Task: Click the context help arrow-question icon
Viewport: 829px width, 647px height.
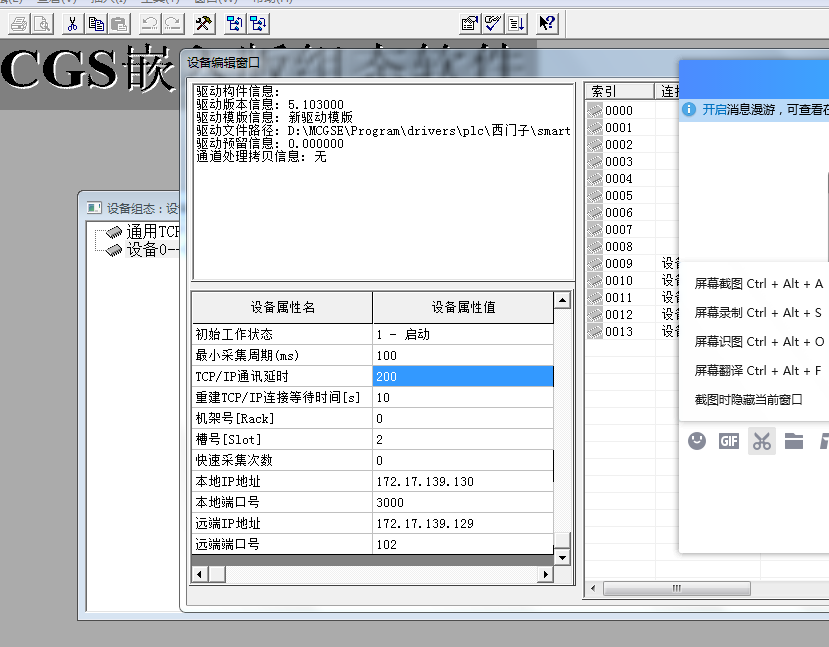Action: [x=547, y=23]
